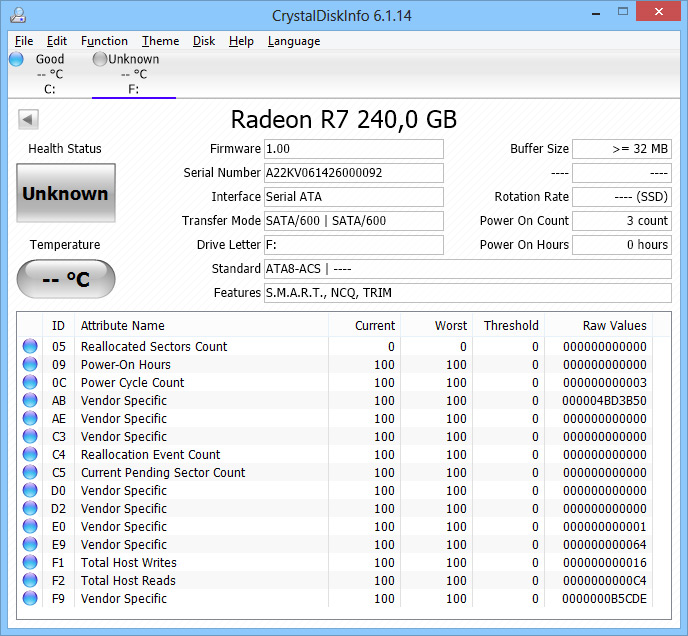688x636 pixels.
Task: Click status orb for F9 Vendor Specific row
Action: tap(30, 598)
